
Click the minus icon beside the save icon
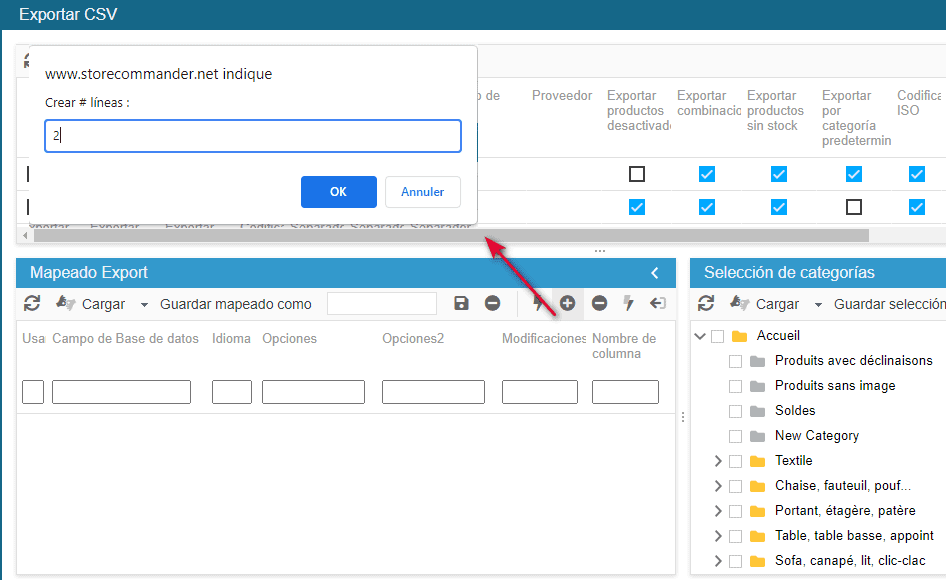(493, 303)
